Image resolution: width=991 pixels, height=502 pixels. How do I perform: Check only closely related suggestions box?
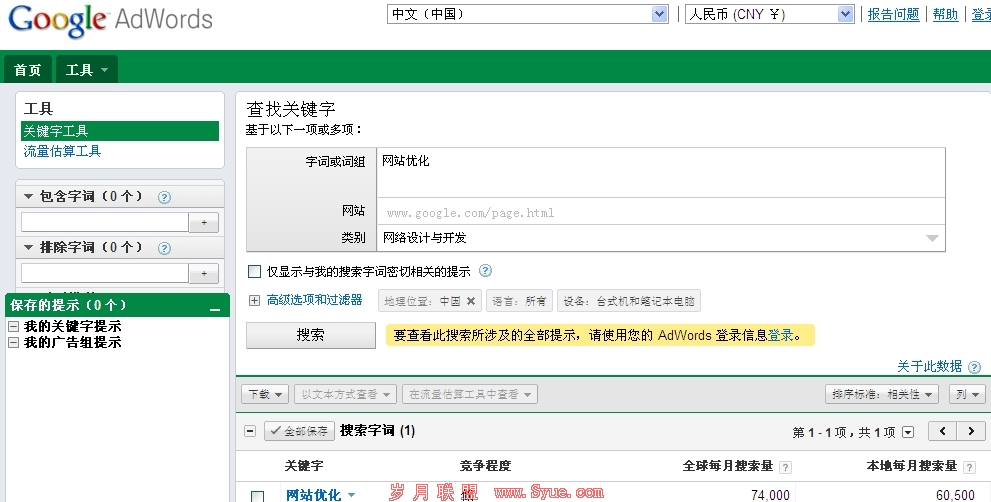tap(255, 271)
